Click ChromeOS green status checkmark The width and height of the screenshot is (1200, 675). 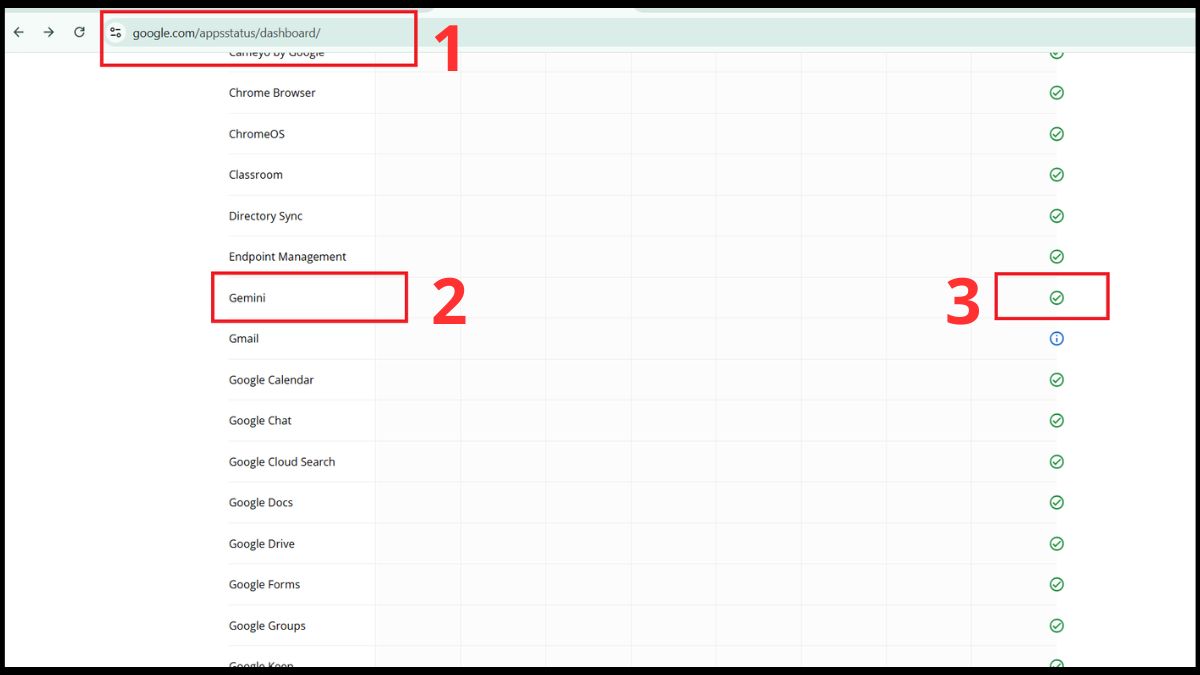pos(1056,134)
